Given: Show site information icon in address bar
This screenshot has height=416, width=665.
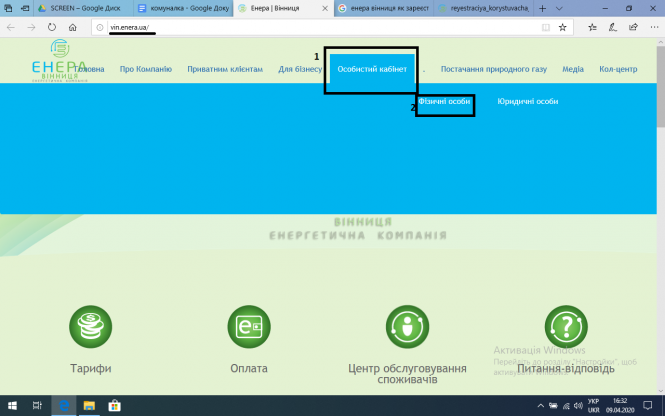Looking at the screenshot, I should tap(100, 27).
